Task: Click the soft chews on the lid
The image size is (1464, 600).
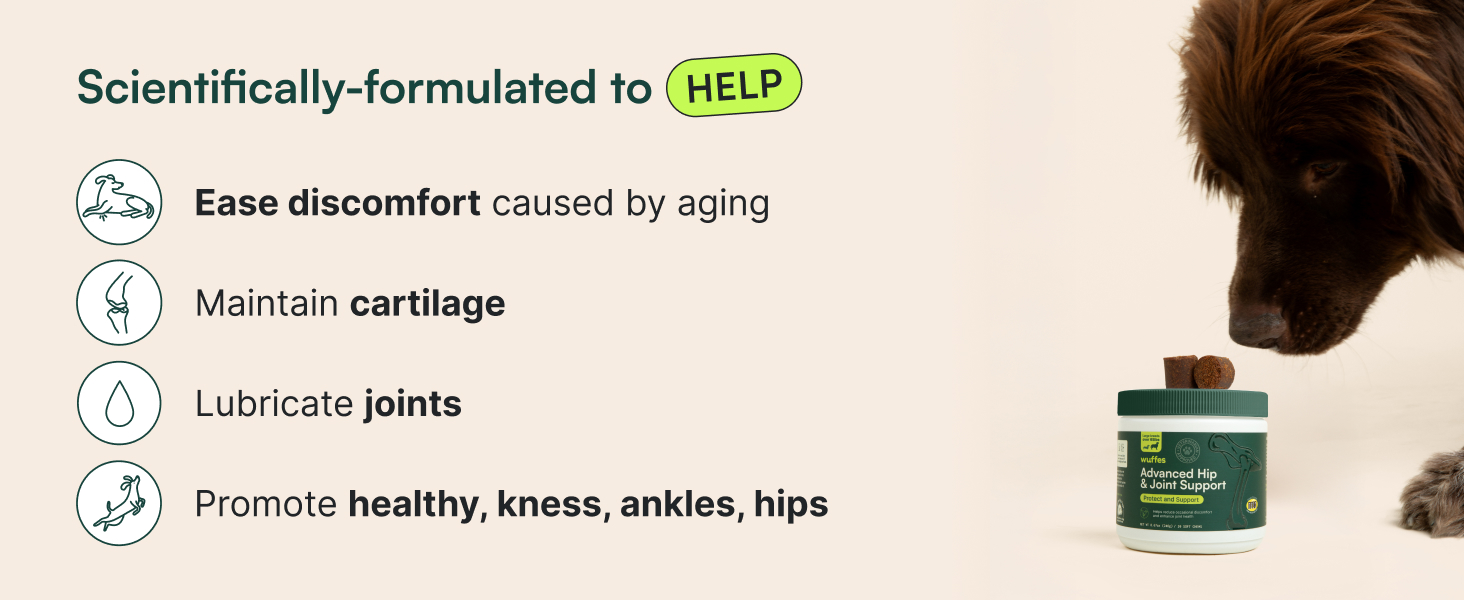Action: tap(1198, 372)
